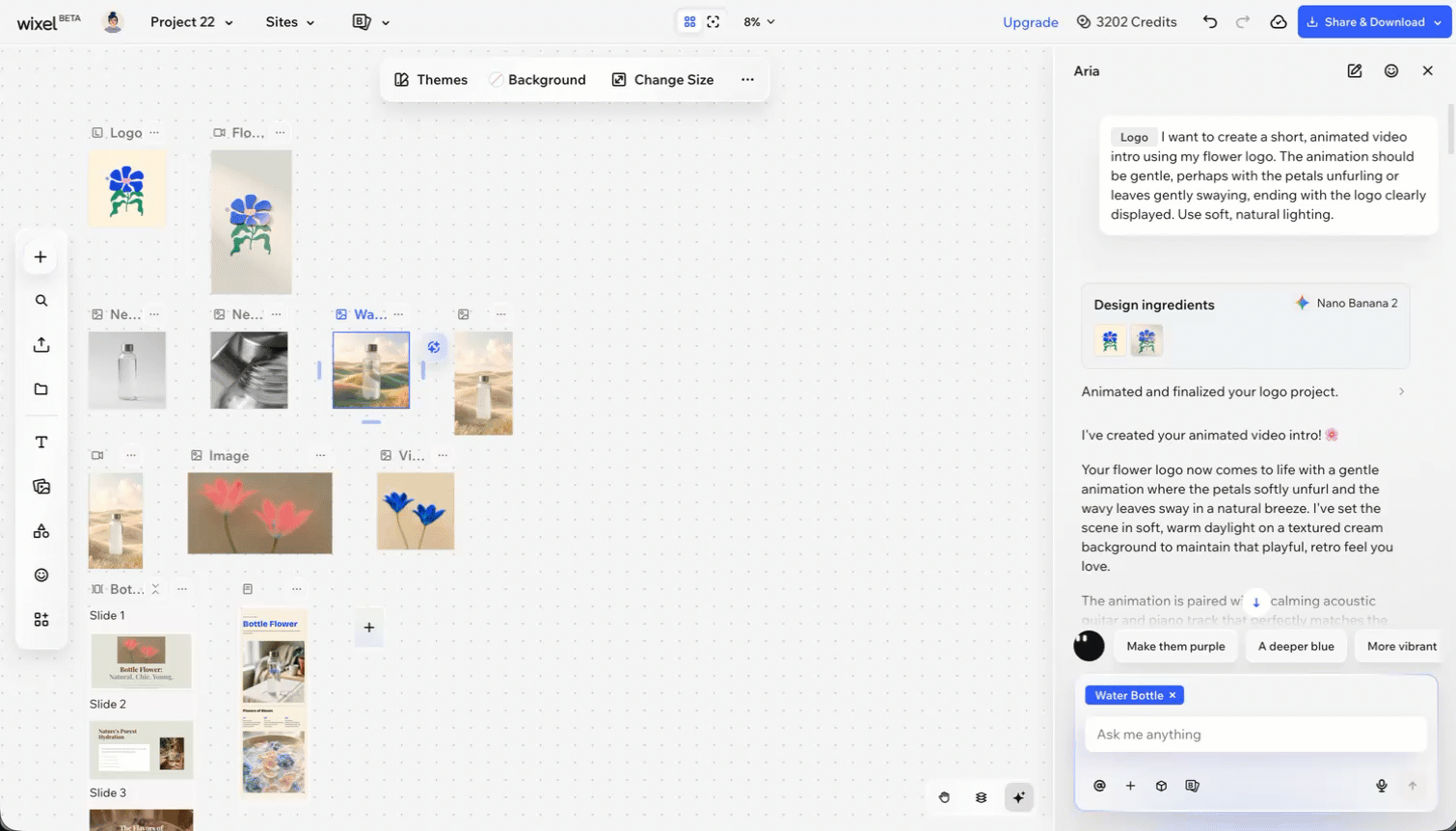Click the undo arrow in top bar
Image resolution: width=1456 pixels, height=831 pixels.
pos(1210,22)
